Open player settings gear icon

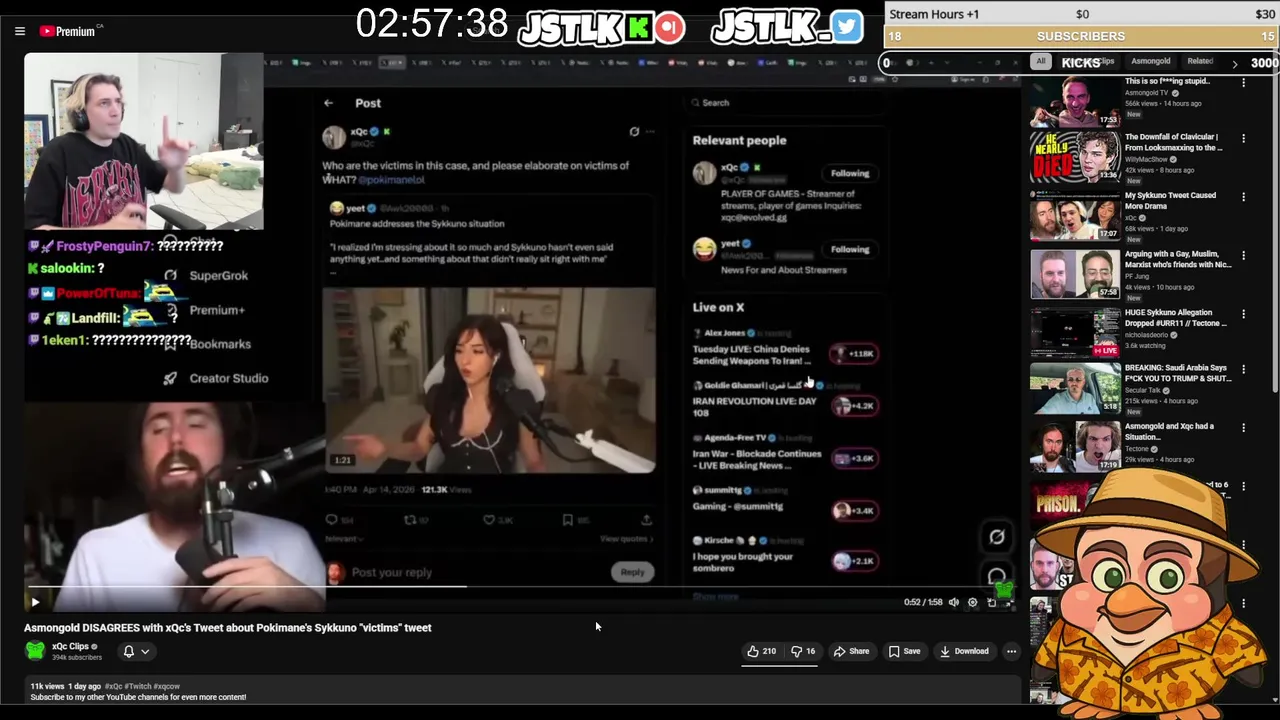972,602
